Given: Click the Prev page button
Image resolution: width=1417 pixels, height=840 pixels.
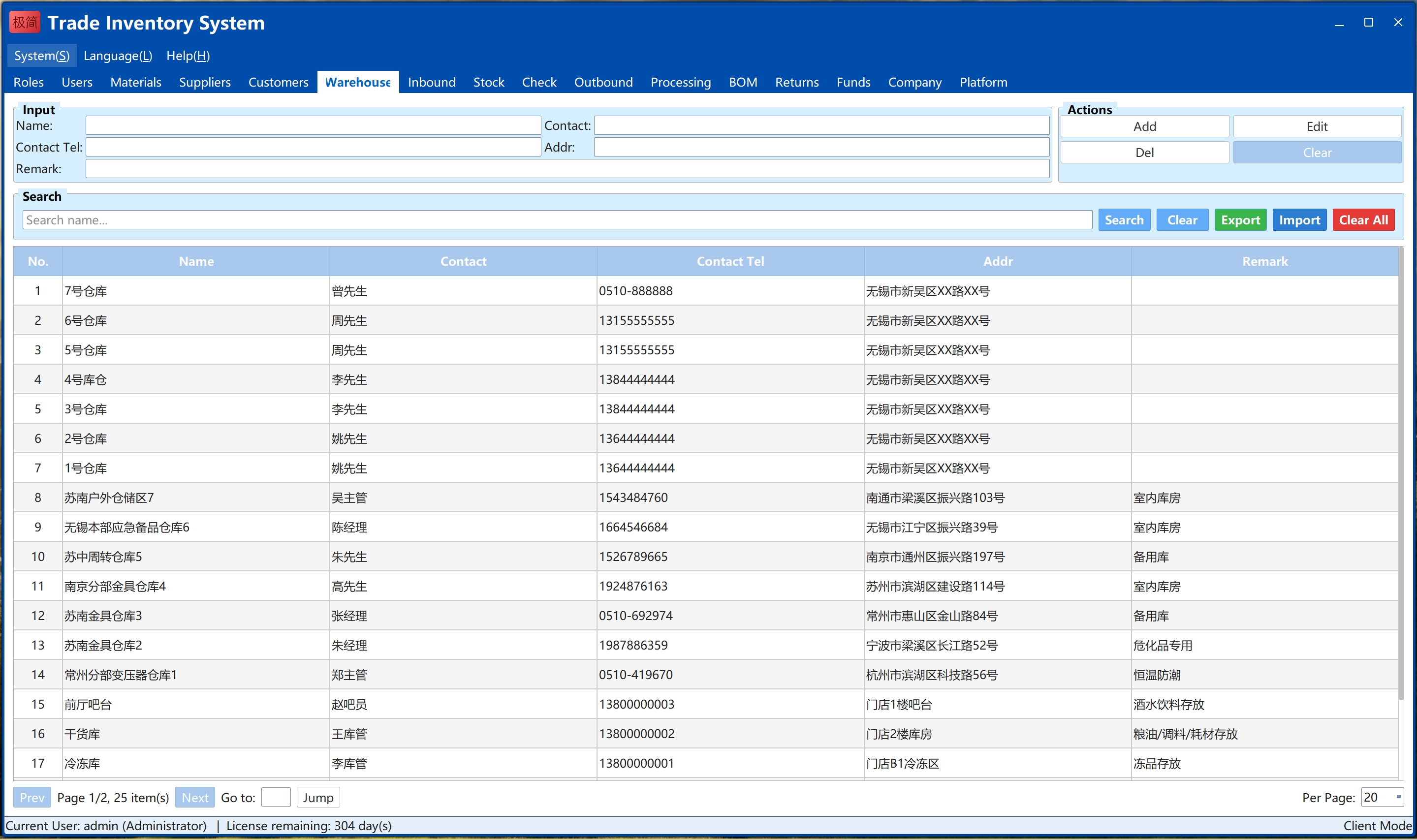Looking at the screenshot, I should click(31, 797).
